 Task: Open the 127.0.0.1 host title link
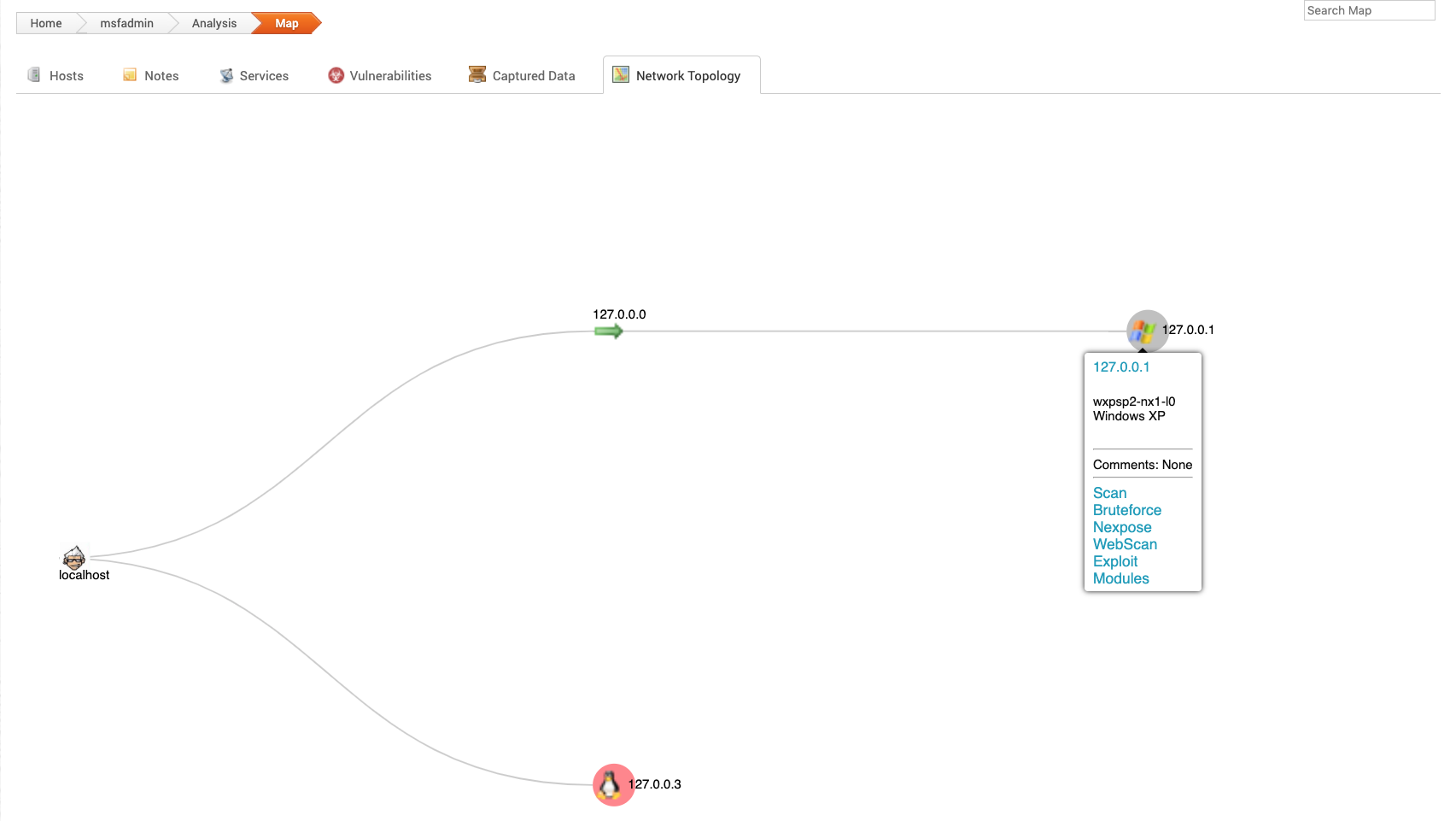point(1120,367)
